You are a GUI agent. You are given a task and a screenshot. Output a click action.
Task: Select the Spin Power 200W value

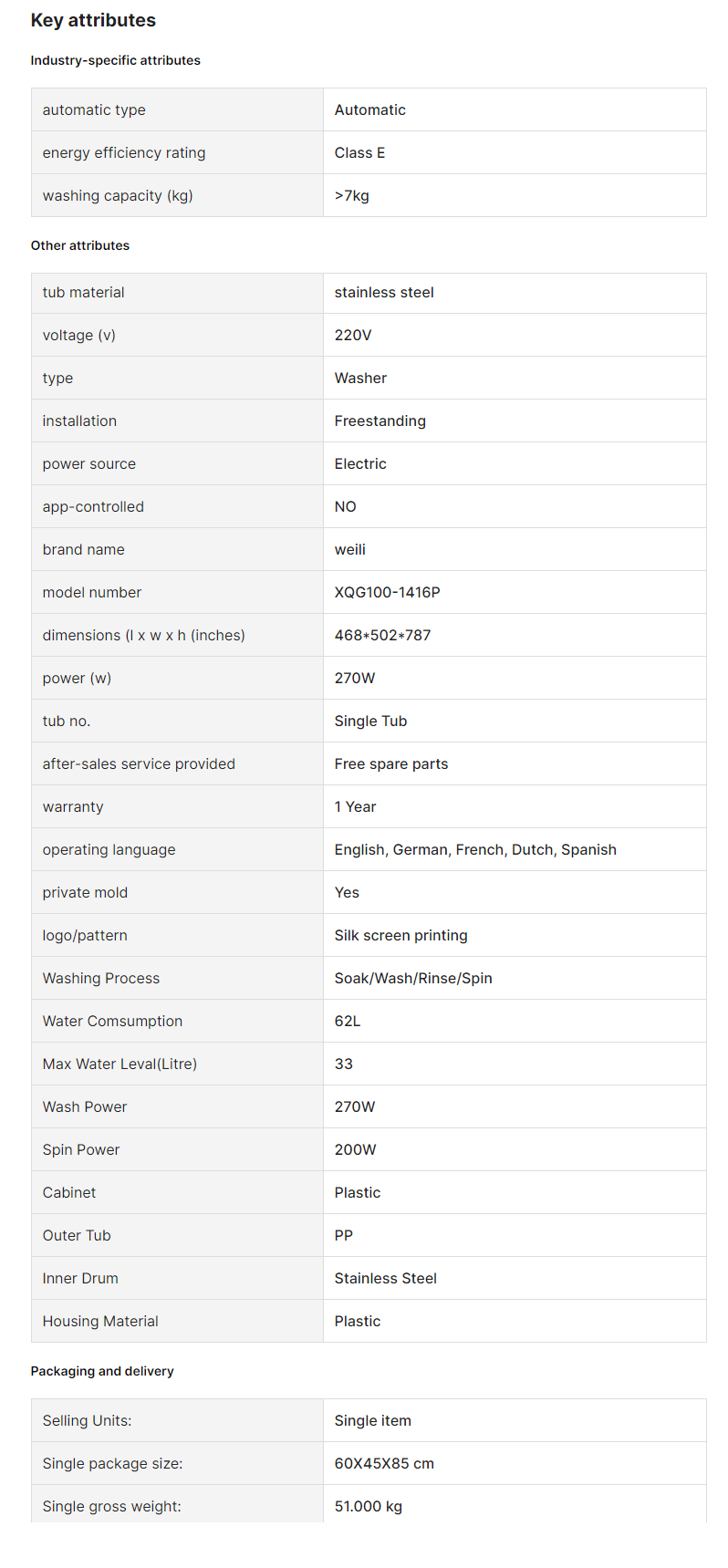pyautogui.click(x=355, y=1149)
